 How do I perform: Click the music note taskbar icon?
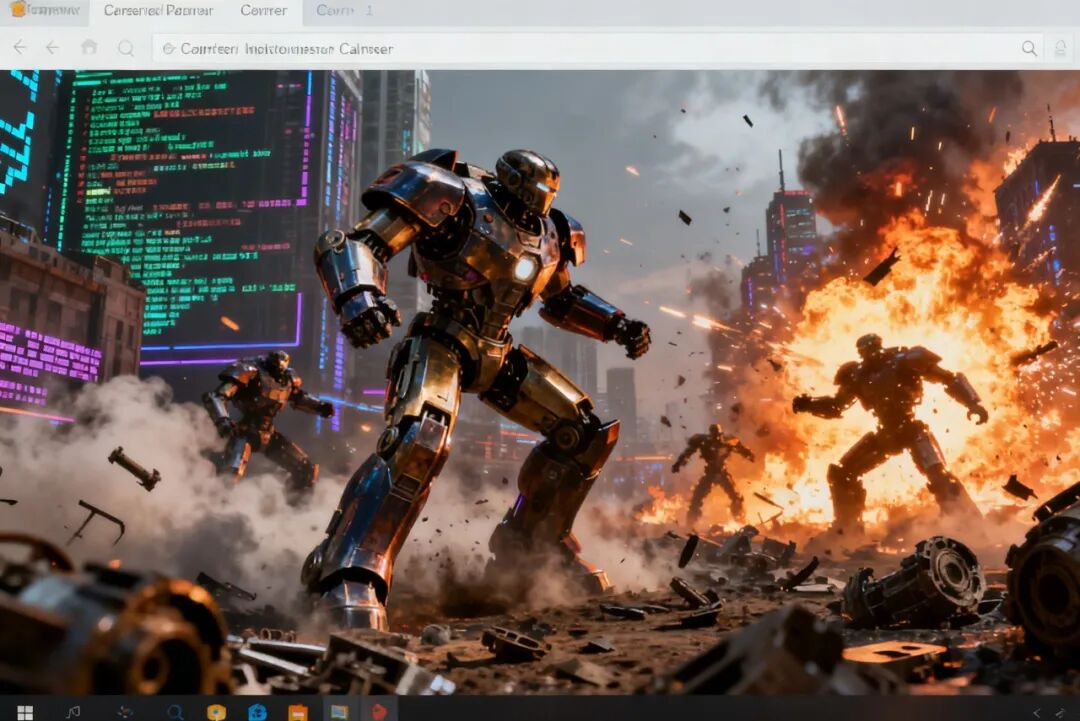[73, 711]
